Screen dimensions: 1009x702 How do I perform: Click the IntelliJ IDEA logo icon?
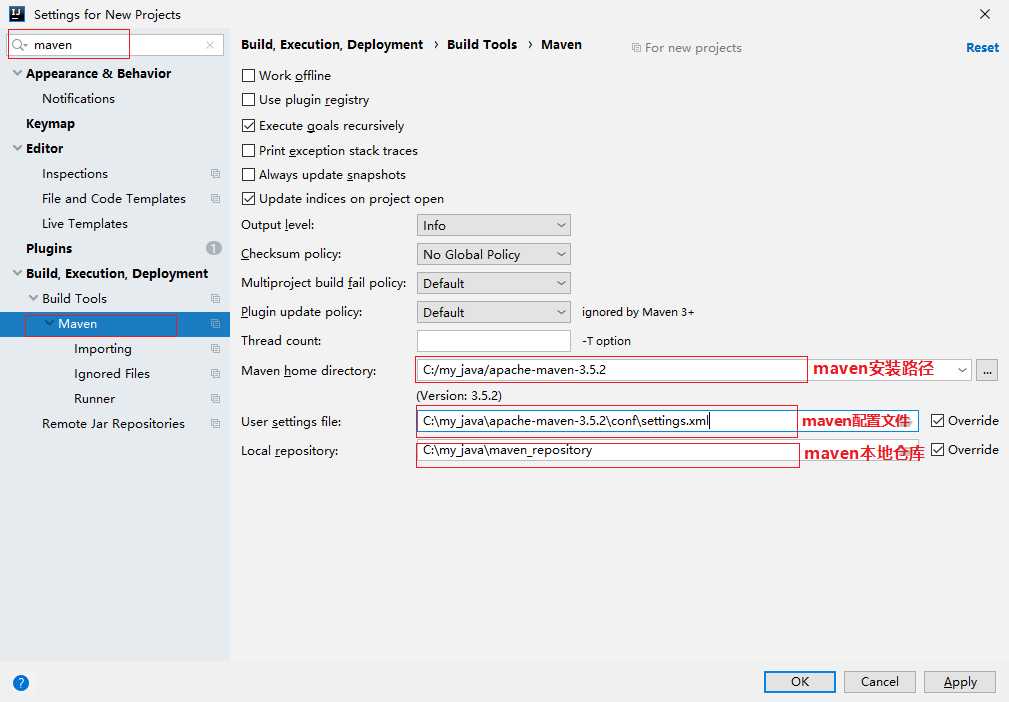[x=17, y=14]
